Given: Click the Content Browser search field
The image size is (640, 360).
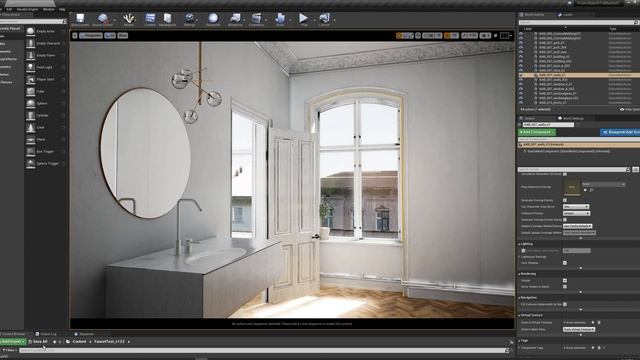Looking at the screenshot, I should pos(264,350).
